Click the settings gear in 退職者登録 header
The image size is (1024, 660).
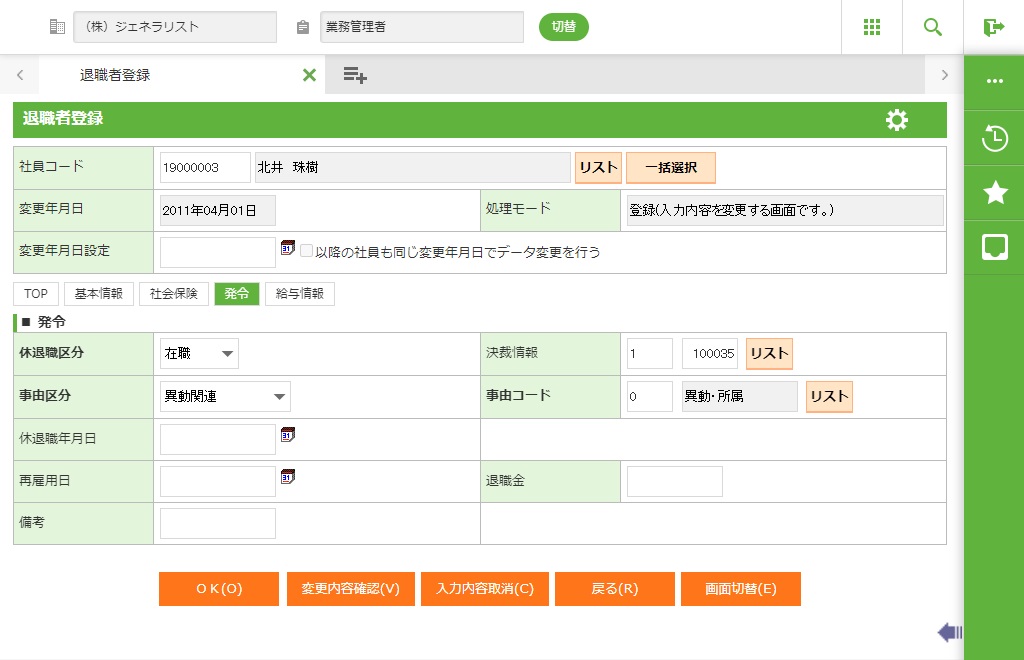pyautogui.click(x=897, y=120)
